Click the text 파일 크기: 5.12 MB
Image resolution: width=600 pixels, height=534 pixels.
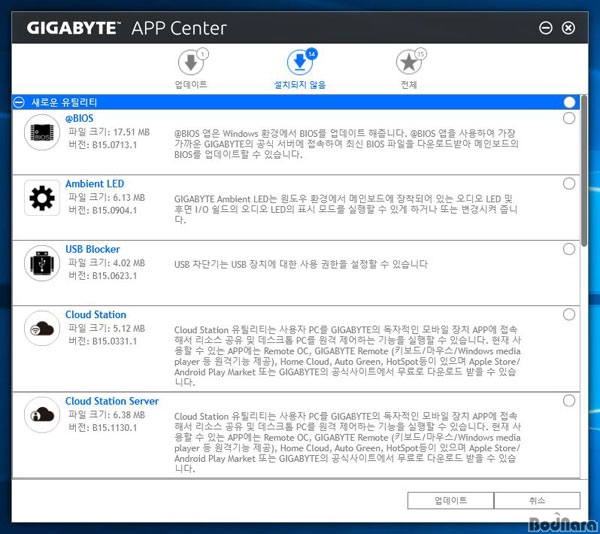coord(107,328)
